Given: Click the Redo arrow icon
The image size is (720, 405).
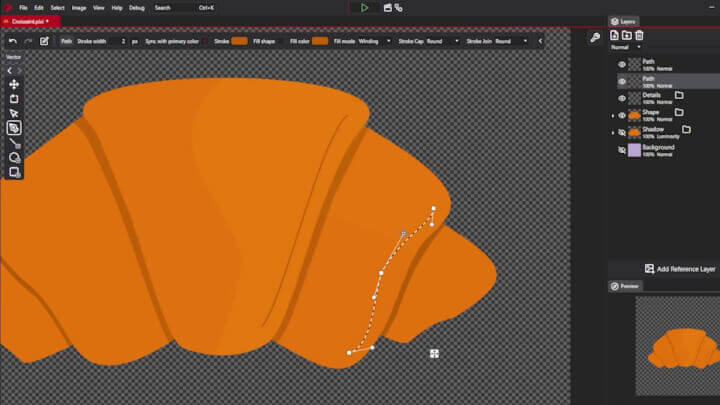Looking at the screenshot, I should pos(28,41).
